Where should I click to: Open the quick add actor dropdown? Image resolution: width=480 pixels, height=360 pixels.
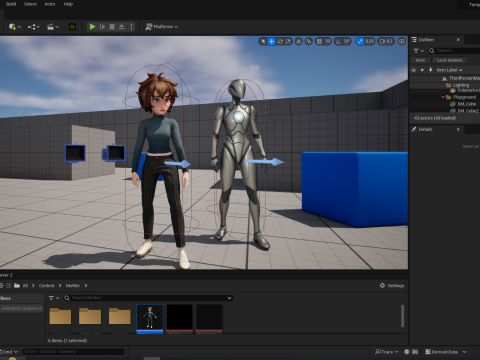pos(15,27)
